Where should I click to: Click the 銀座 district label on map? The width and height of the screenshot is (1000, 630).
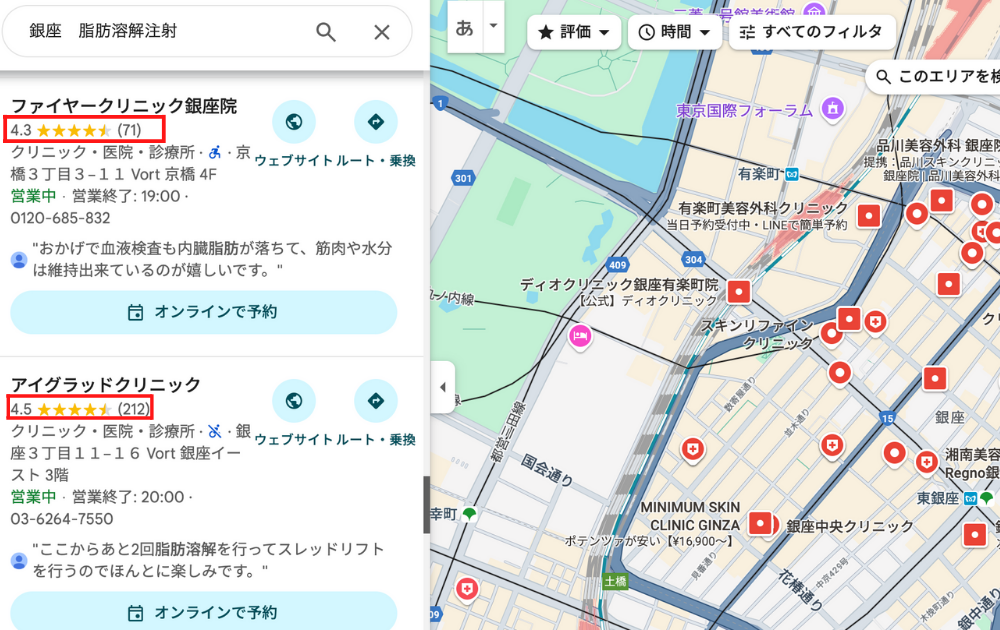949,417
